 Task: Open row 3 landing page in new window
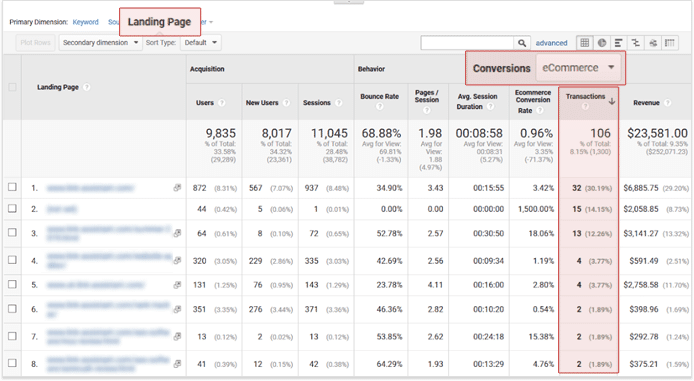pos(177,233)
